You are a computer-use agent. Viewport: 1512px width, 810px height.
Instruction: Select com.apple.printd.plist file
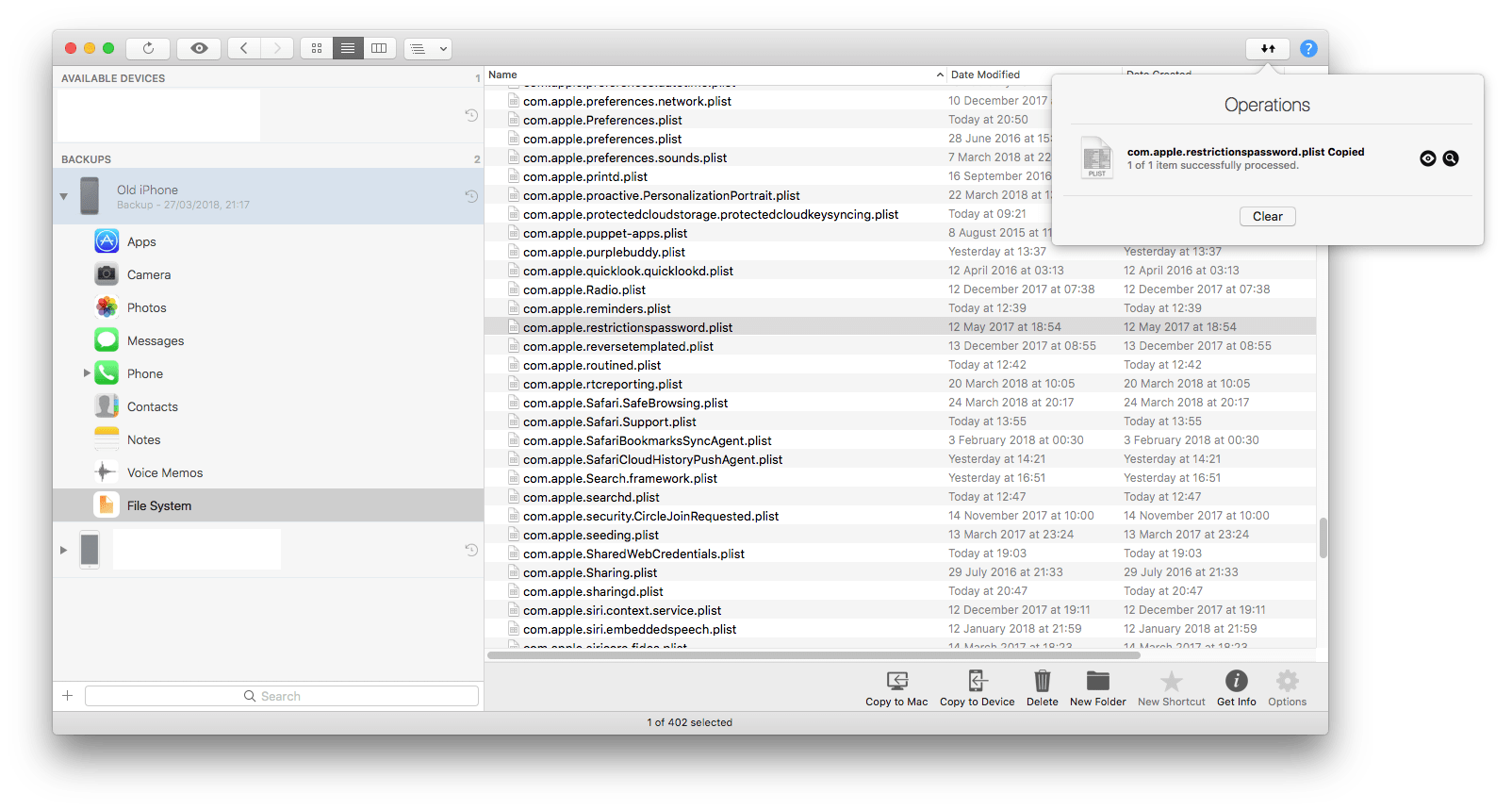click(x=585, y=176)
